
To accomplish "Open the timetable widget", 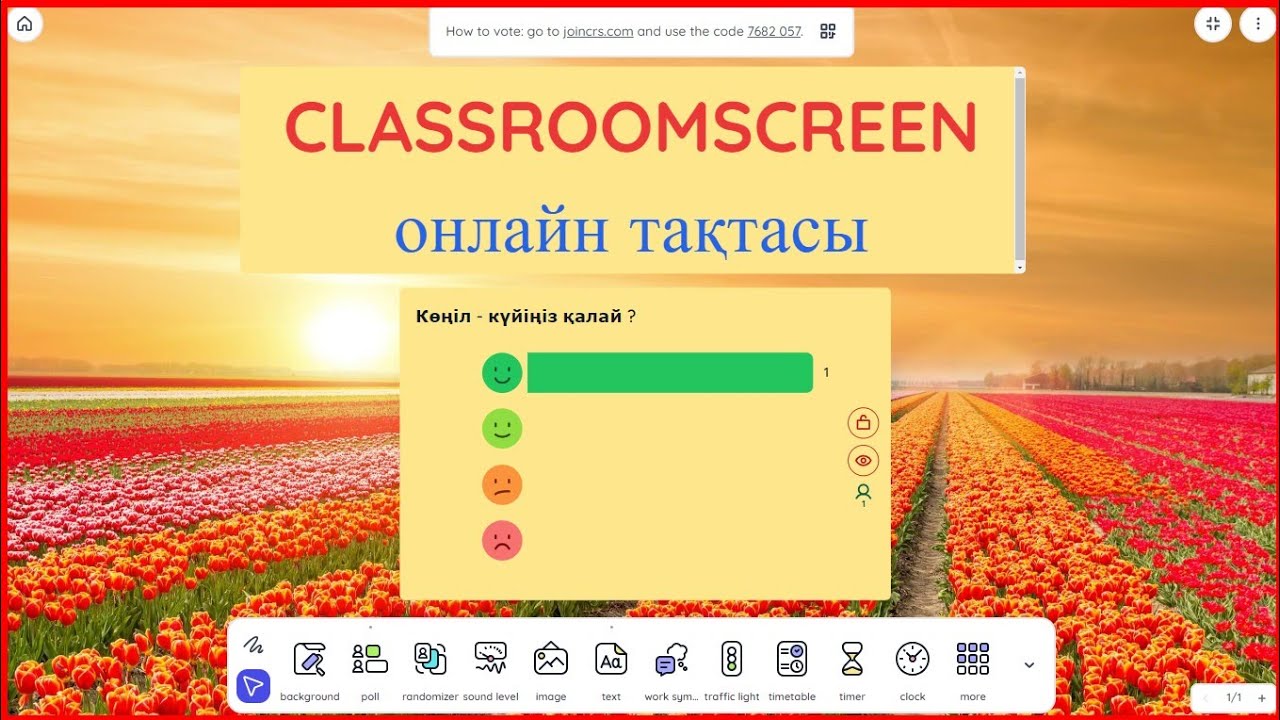I will click(792, 671).
